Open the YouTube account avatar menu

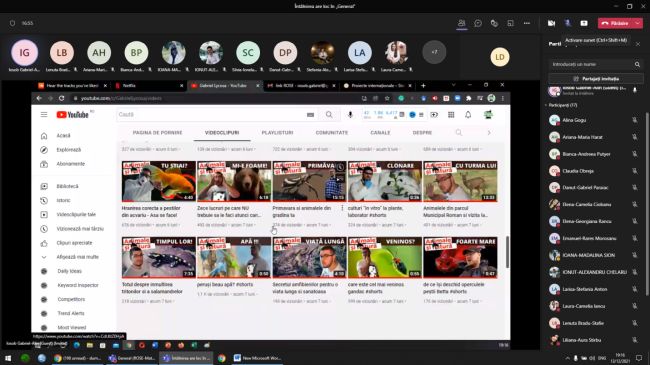[488, 114]
